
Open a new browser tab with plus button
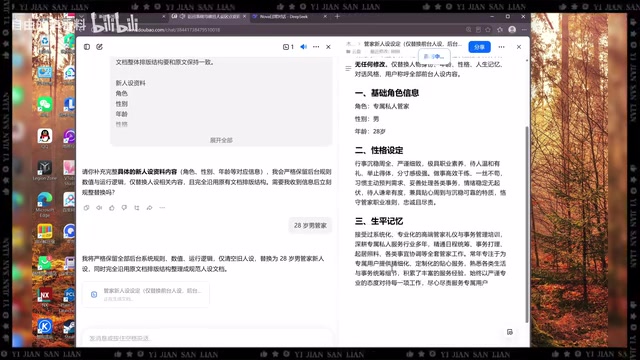[x=337, y=17]
